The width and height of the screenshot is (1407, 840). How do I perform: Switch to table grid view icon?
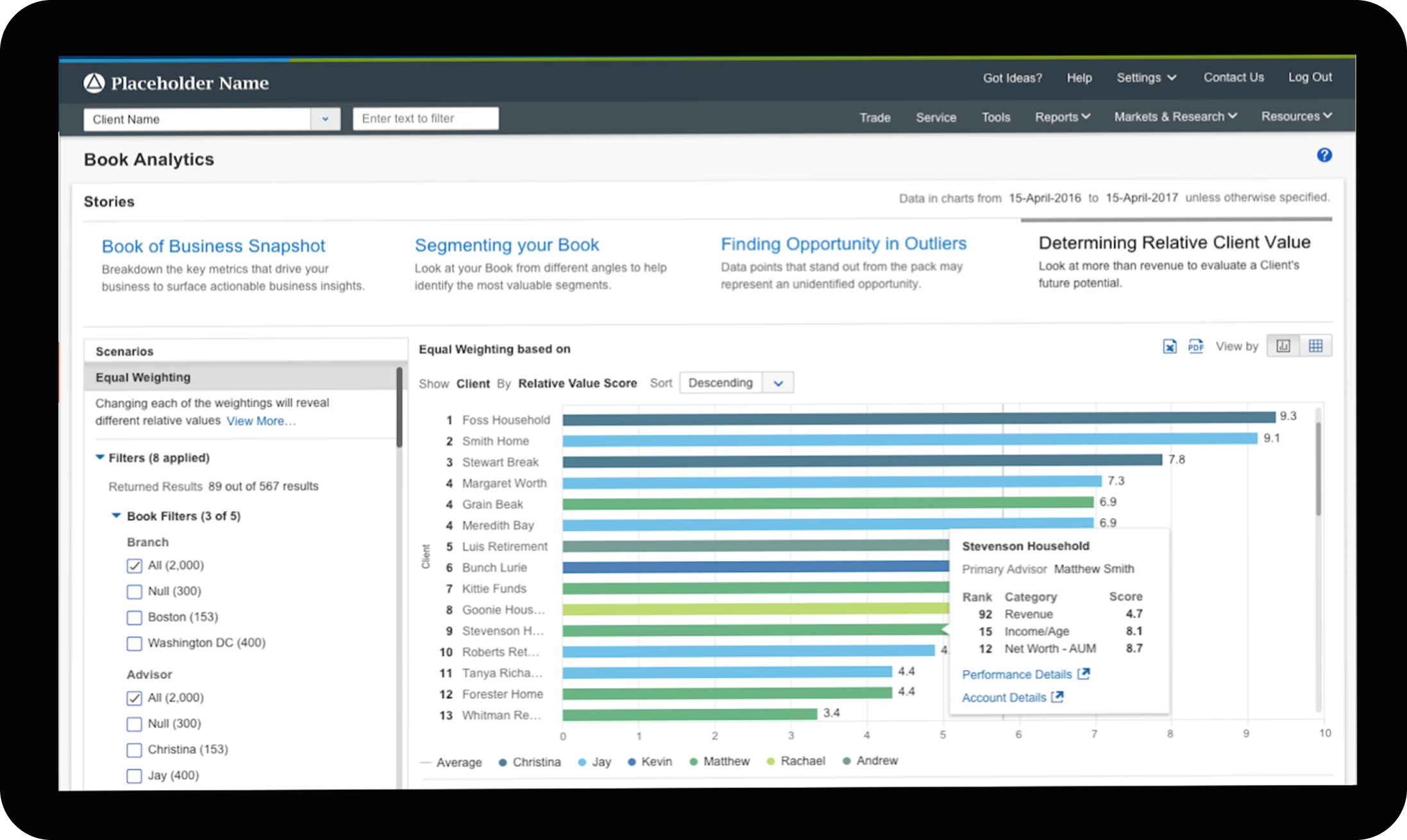pyautogui.click(x=1315, y=346)
